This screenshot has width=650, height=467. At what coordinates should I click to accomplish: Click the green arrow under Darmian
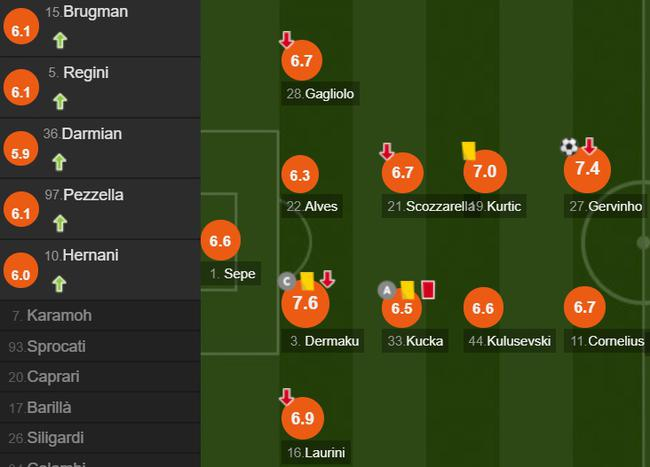pos(60,162)
